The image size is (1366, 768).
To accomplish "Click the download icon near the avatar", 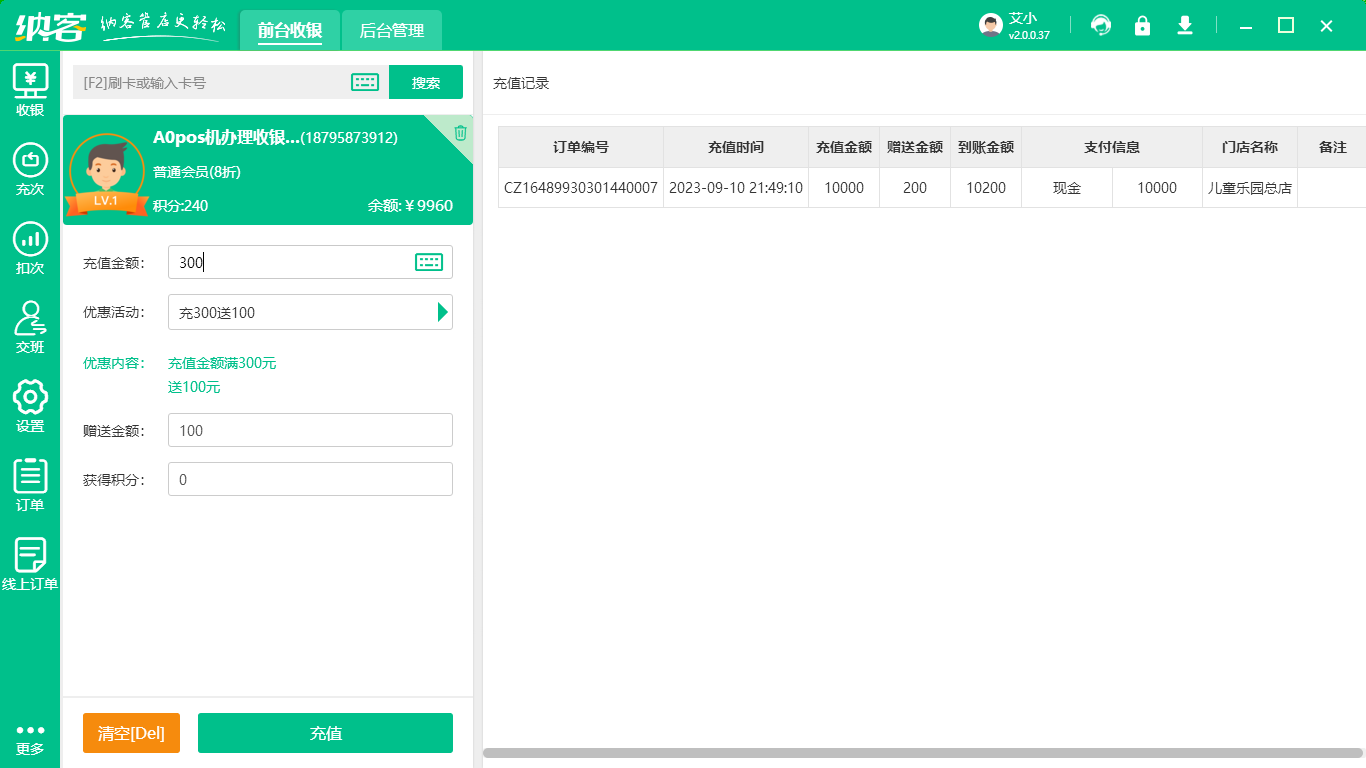I will coord(1184,25).
